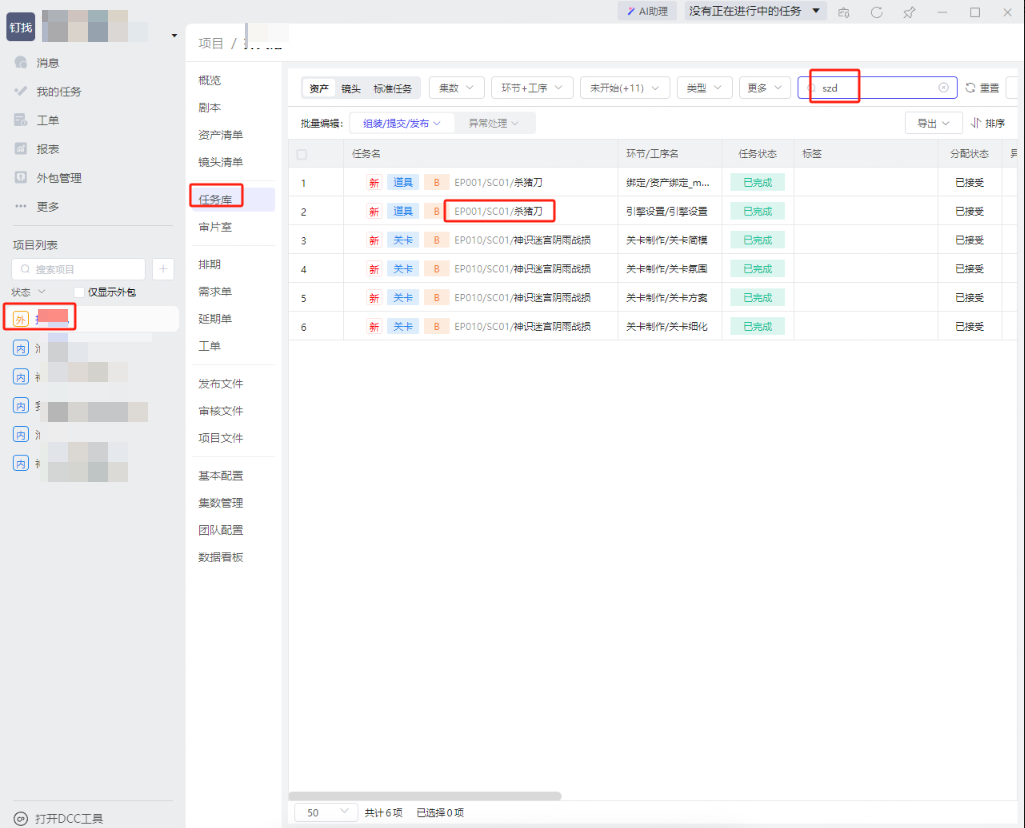Expand the 导出 export dropdown
This screenshot has height=828, width=1025.
pyautogui.click(x=932, y=123)
